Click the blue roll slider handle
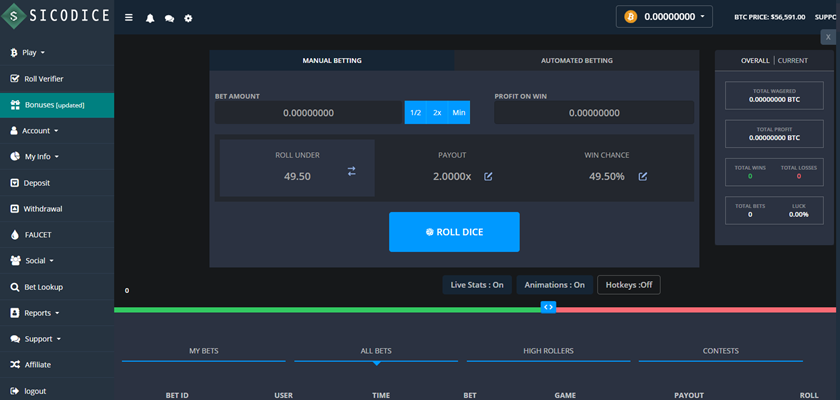 [x=548, y=307]
